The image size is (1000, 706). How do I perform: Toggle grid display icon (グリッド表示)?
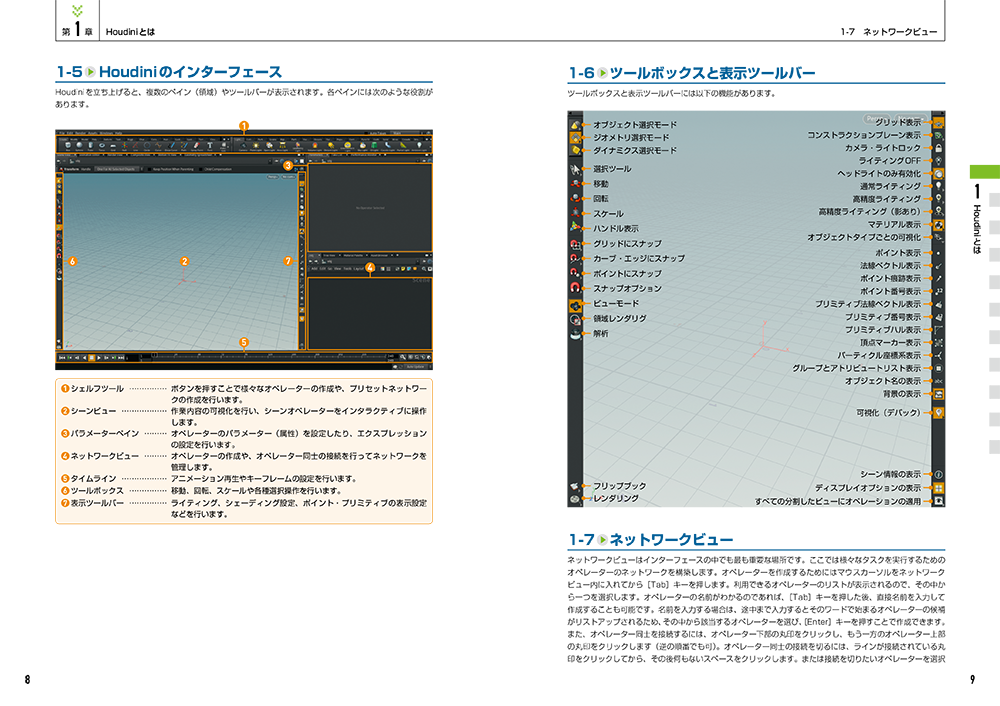tap(939, 122)
